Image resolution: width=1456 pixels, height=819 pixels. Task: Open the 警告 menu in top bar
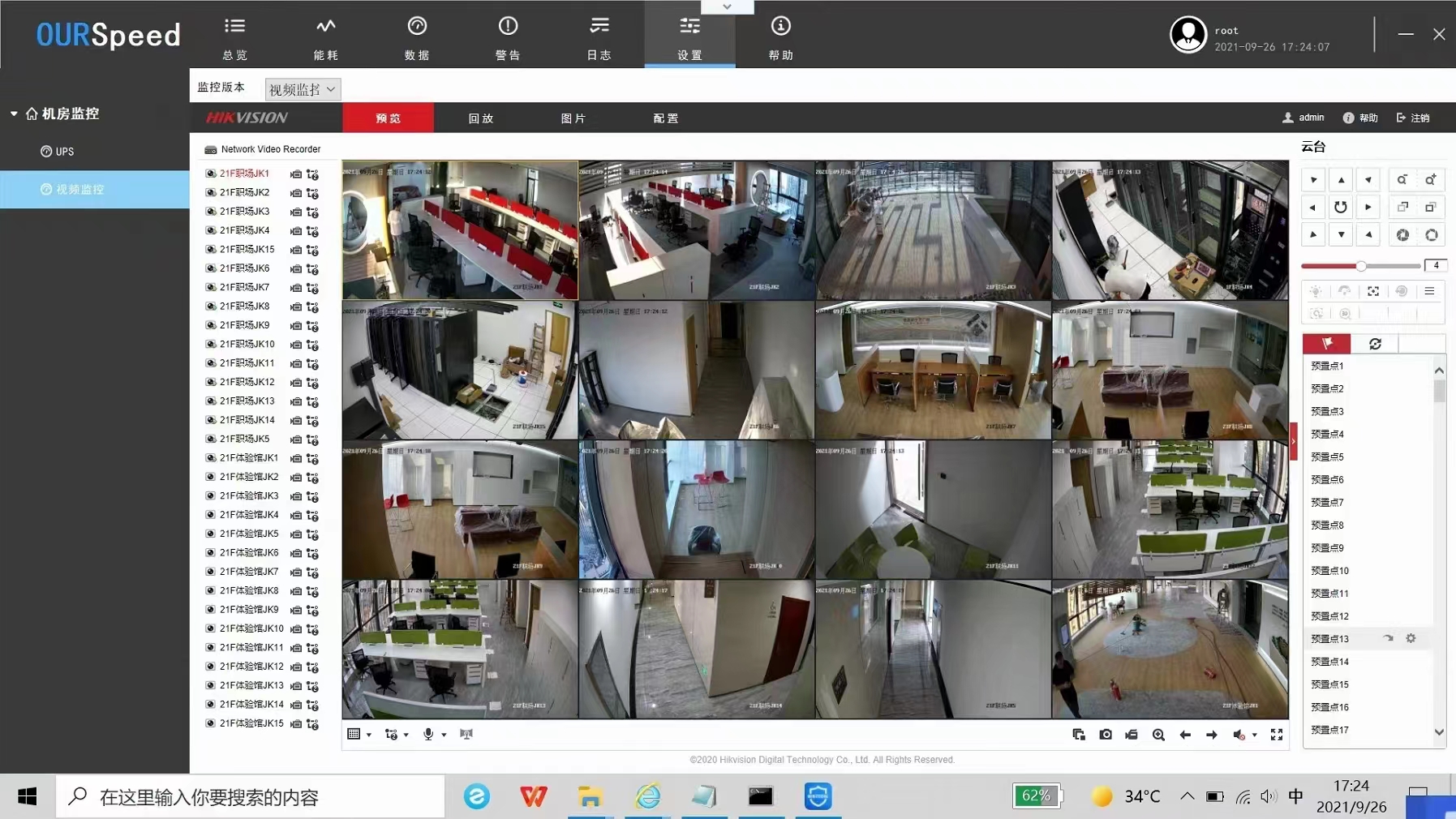coord(508,38)
